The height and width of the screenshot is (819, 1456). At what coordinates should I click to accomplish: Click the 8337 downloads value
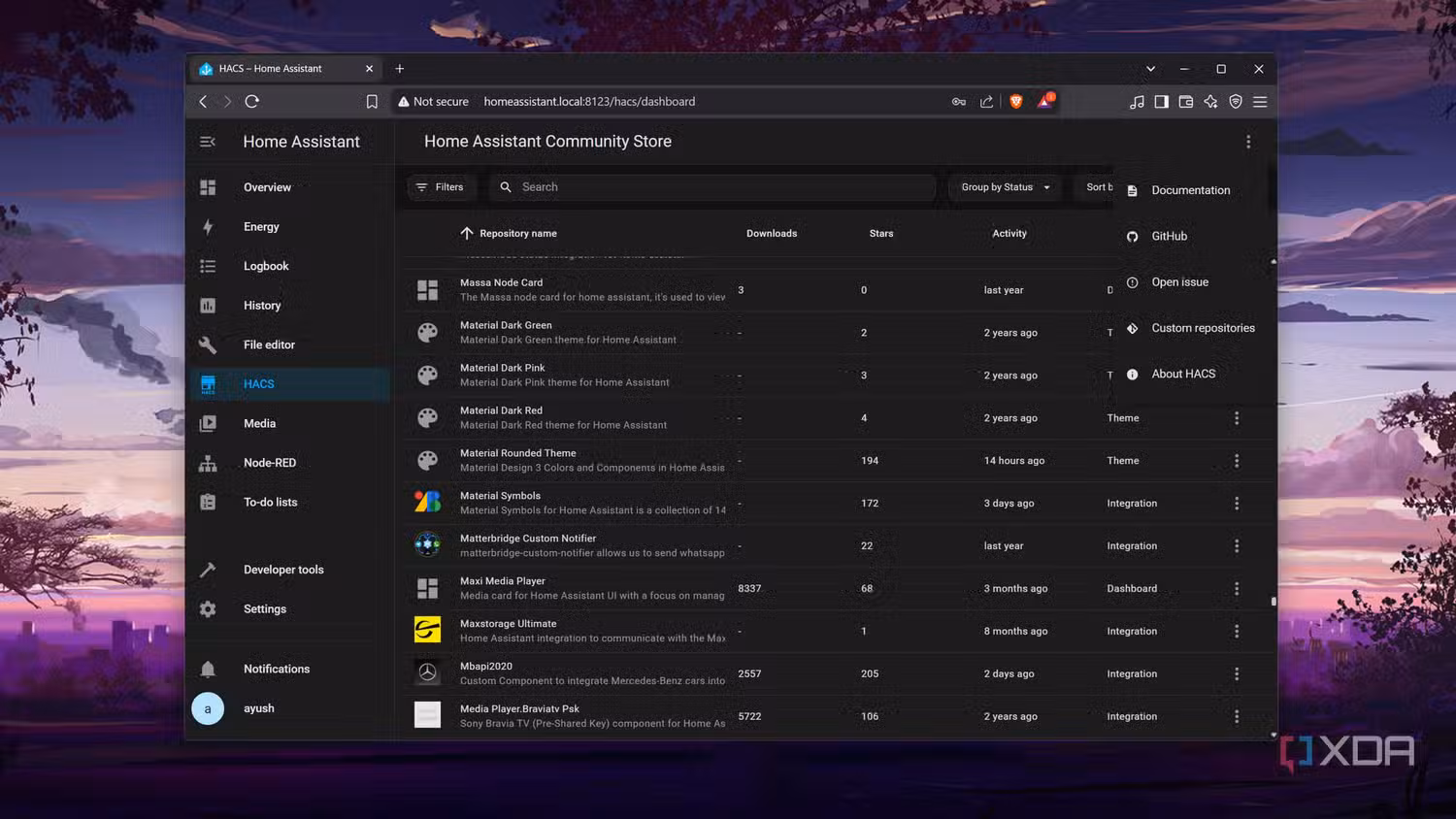[x=749, y=589]
